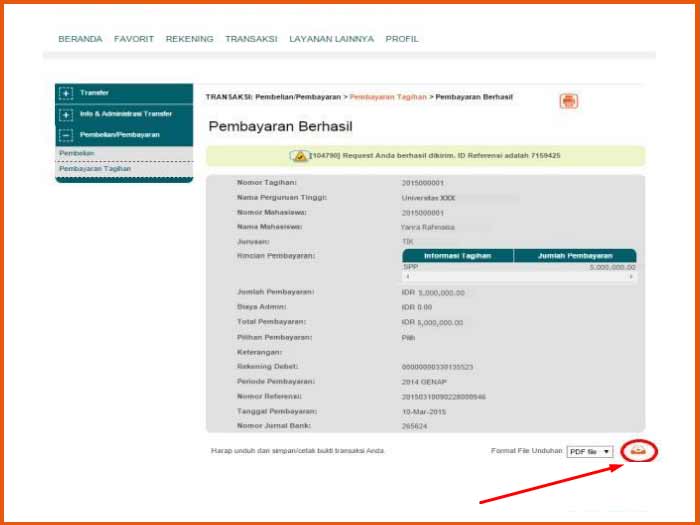Click the table's right scroll arrow
This screenshot has height=525, width=700.
[631, 277]
